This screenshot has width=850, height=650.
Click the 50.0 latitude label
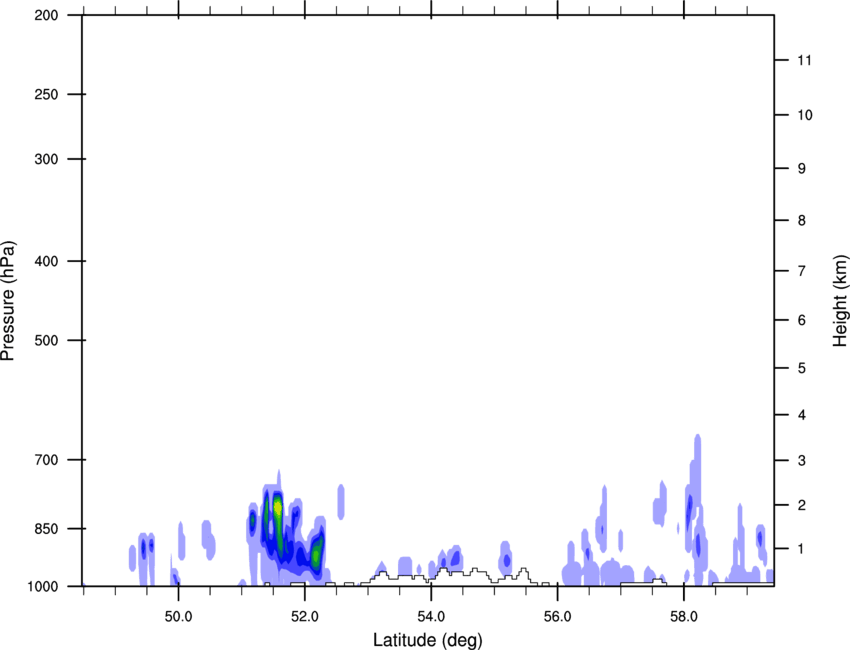click(x=178, y=616)
